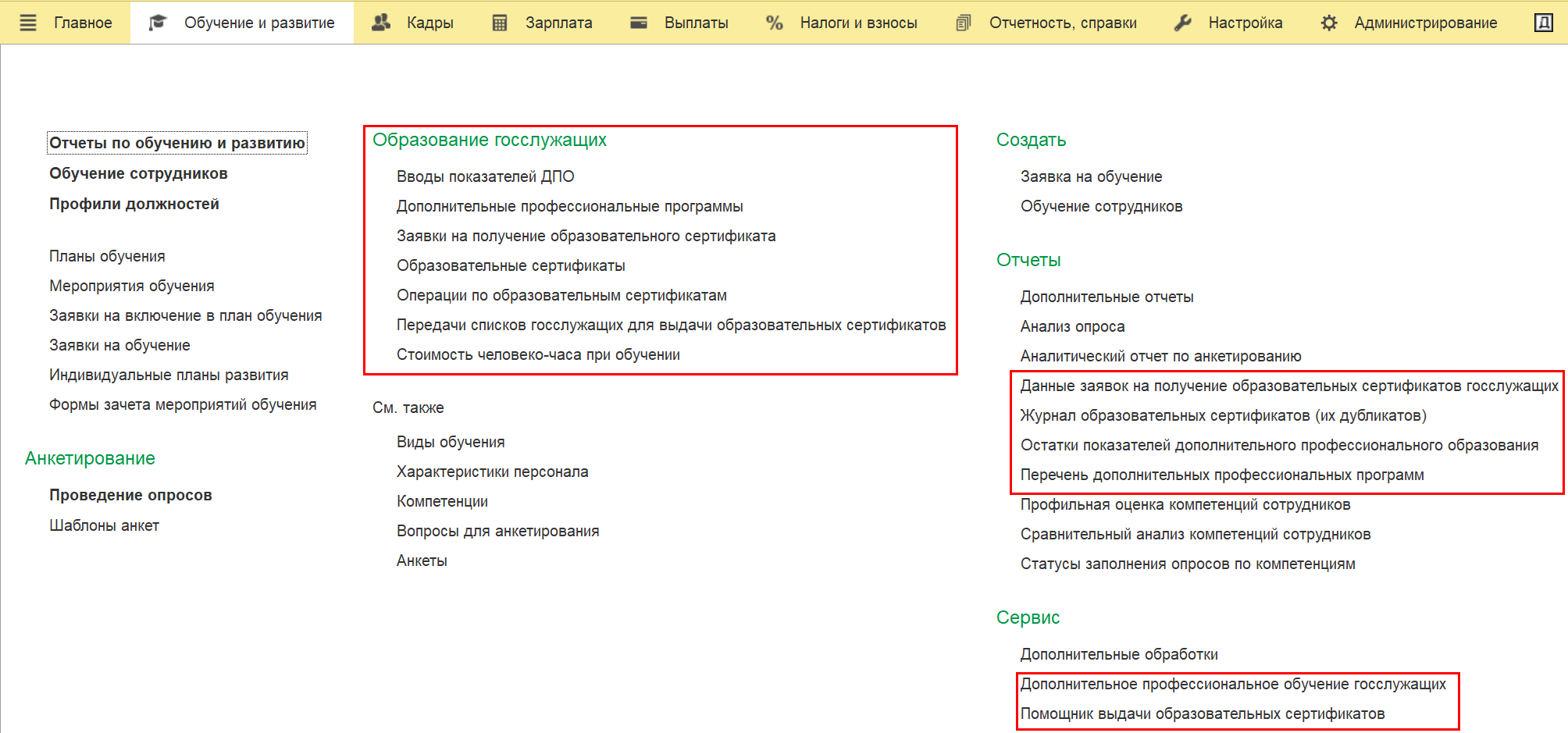Go to Шаблоны анкет

click(x=104, y=525)
